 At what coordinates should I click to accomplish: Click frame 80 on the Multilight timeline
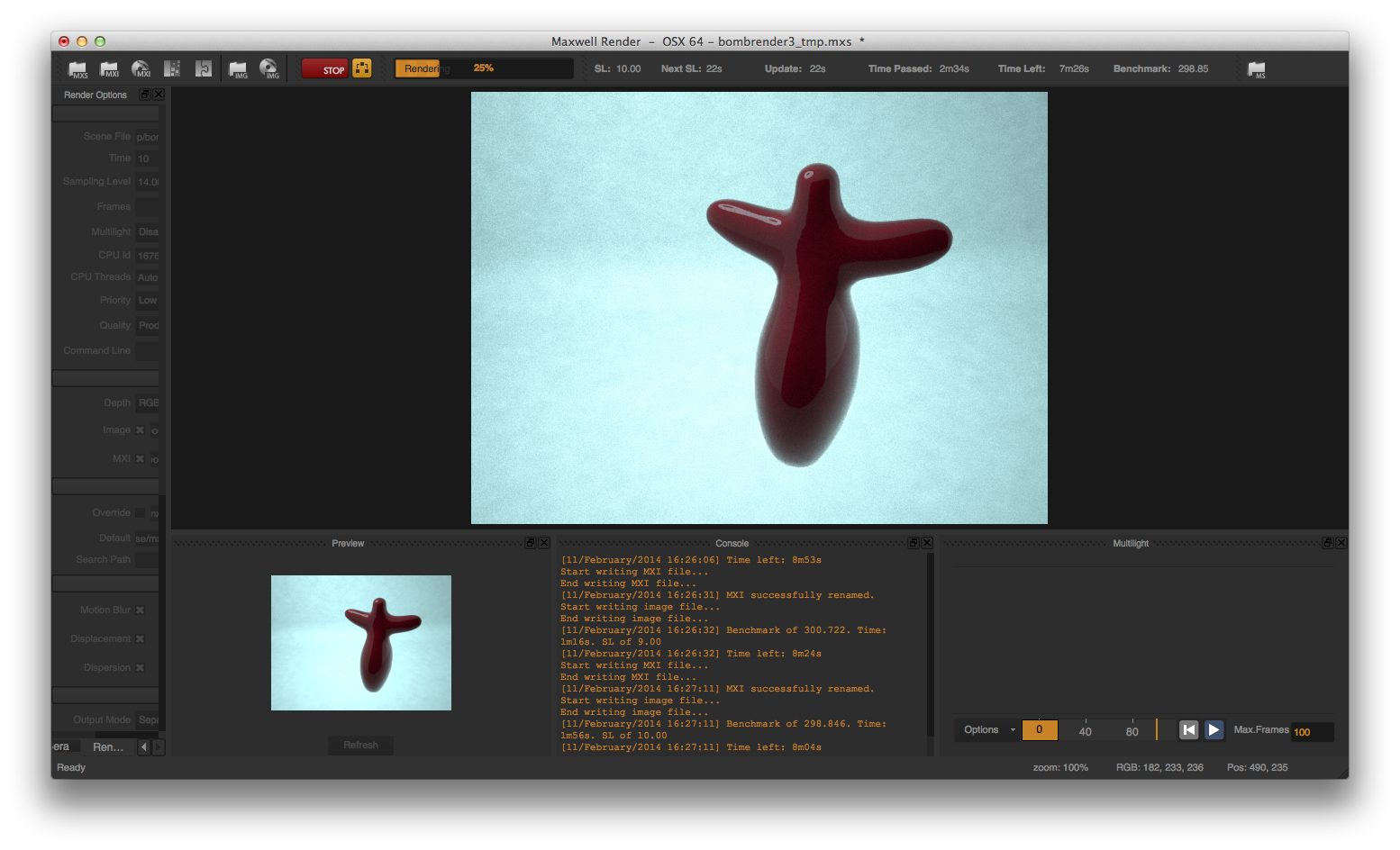click(1132, 731)
